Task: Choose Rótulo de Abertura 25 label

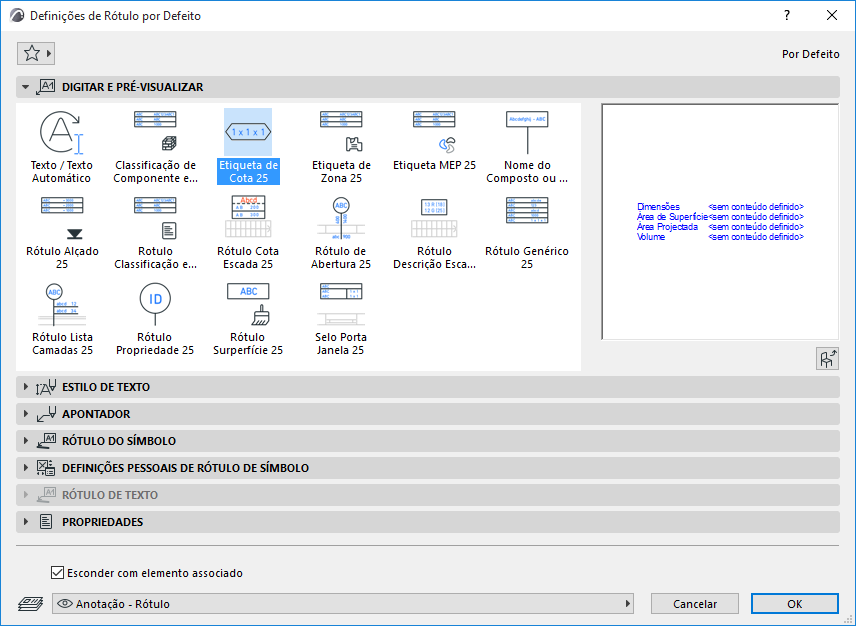Action: tap(341, 233)
